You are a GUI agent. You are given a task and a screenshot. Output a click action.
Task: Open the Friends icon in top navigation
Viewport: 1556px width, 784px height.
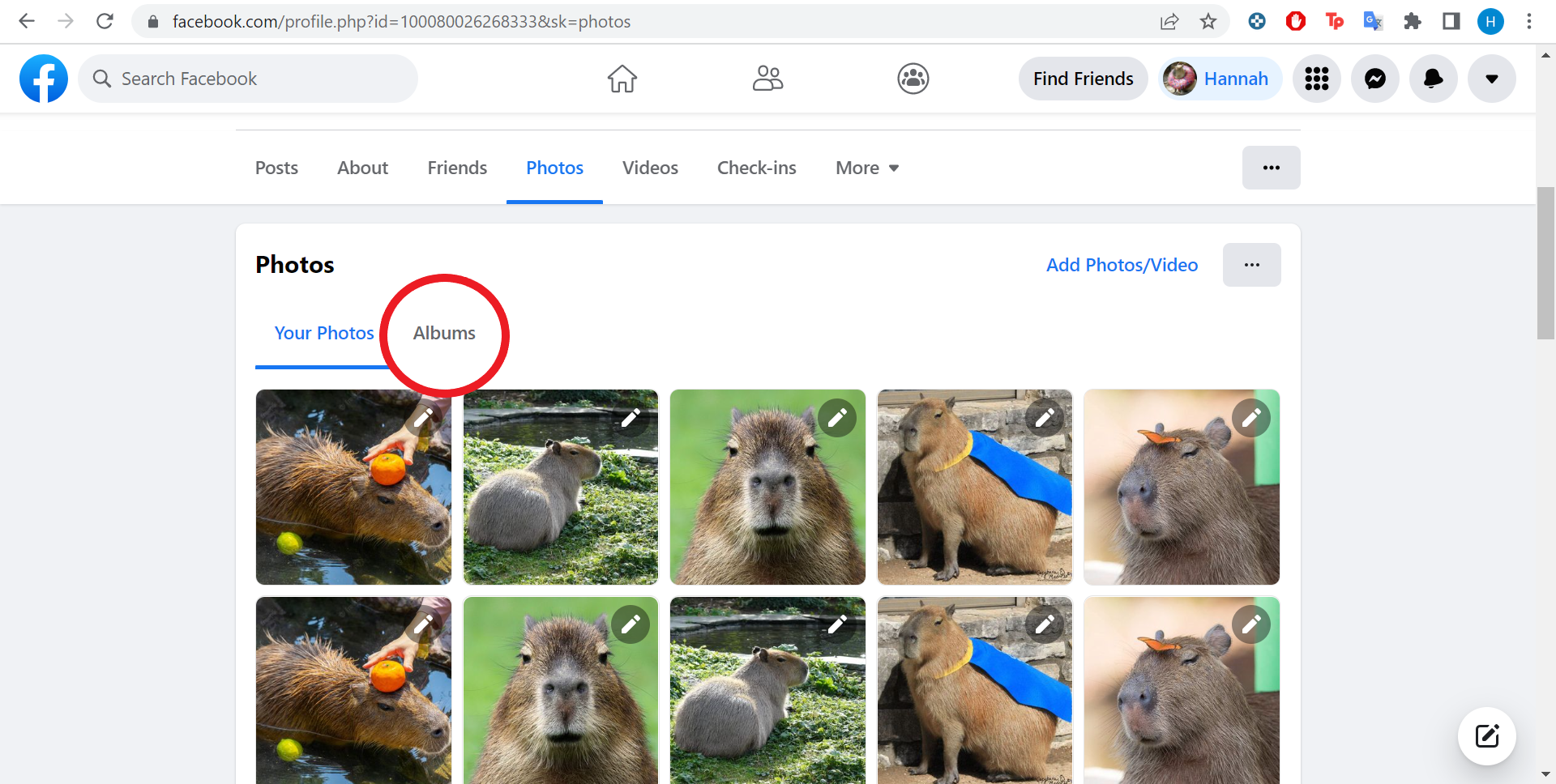(x=767, y=79)
